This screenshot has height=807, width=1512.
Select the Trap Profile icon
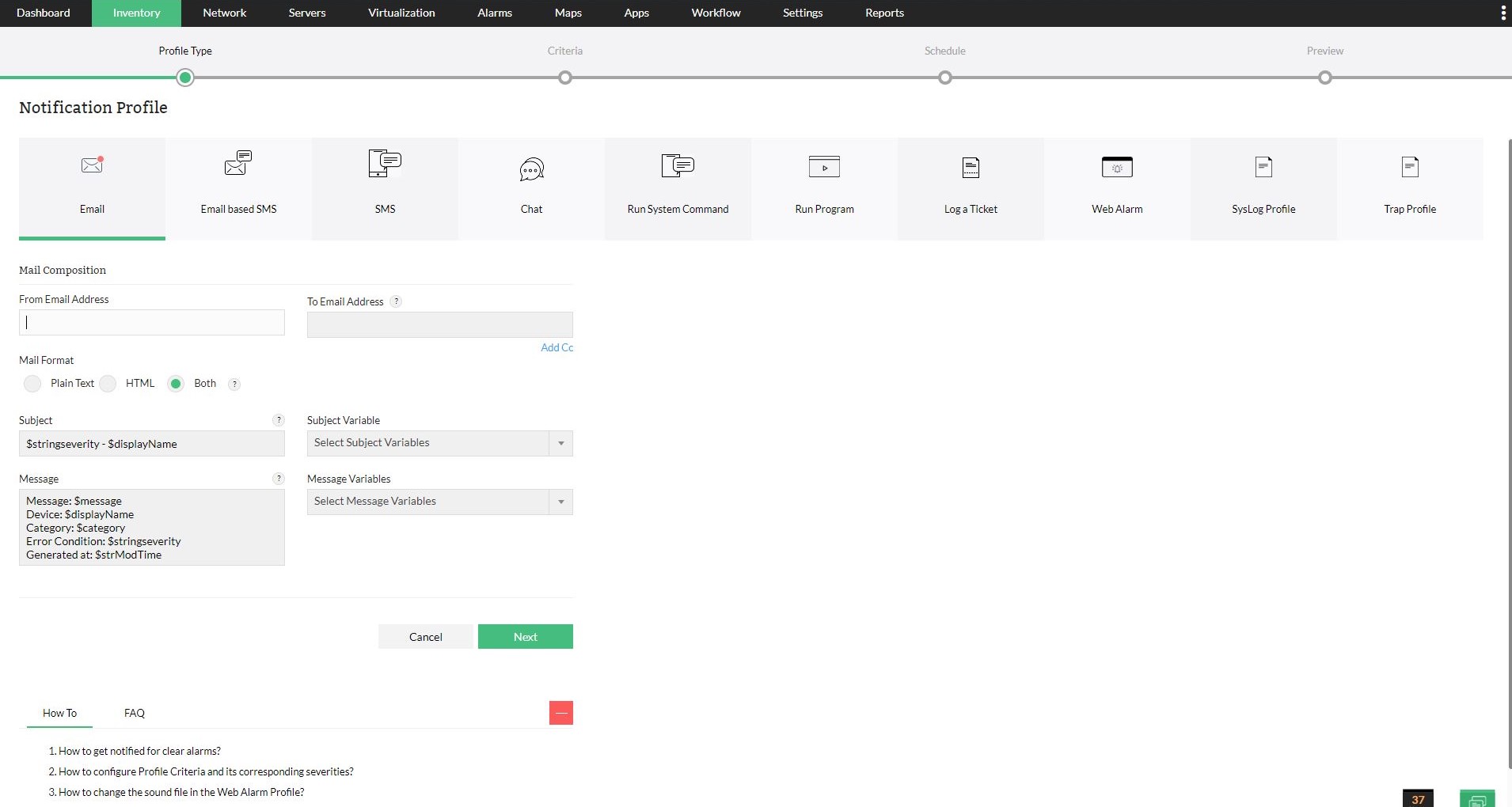coord(1410,167)
